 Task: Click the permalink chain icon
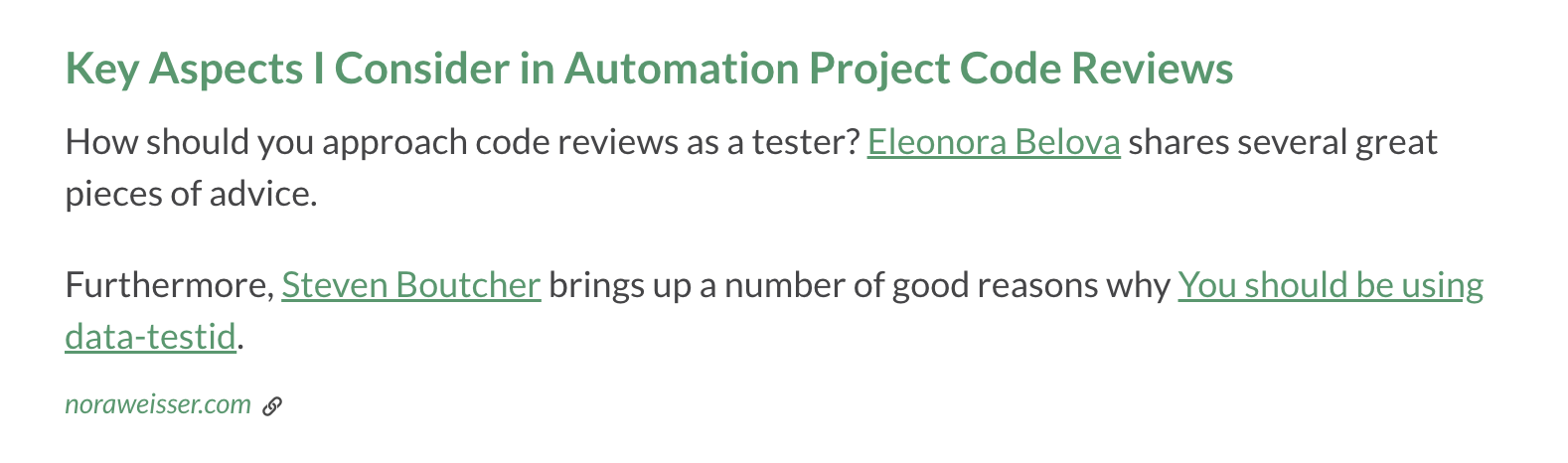tap(272, 405)
